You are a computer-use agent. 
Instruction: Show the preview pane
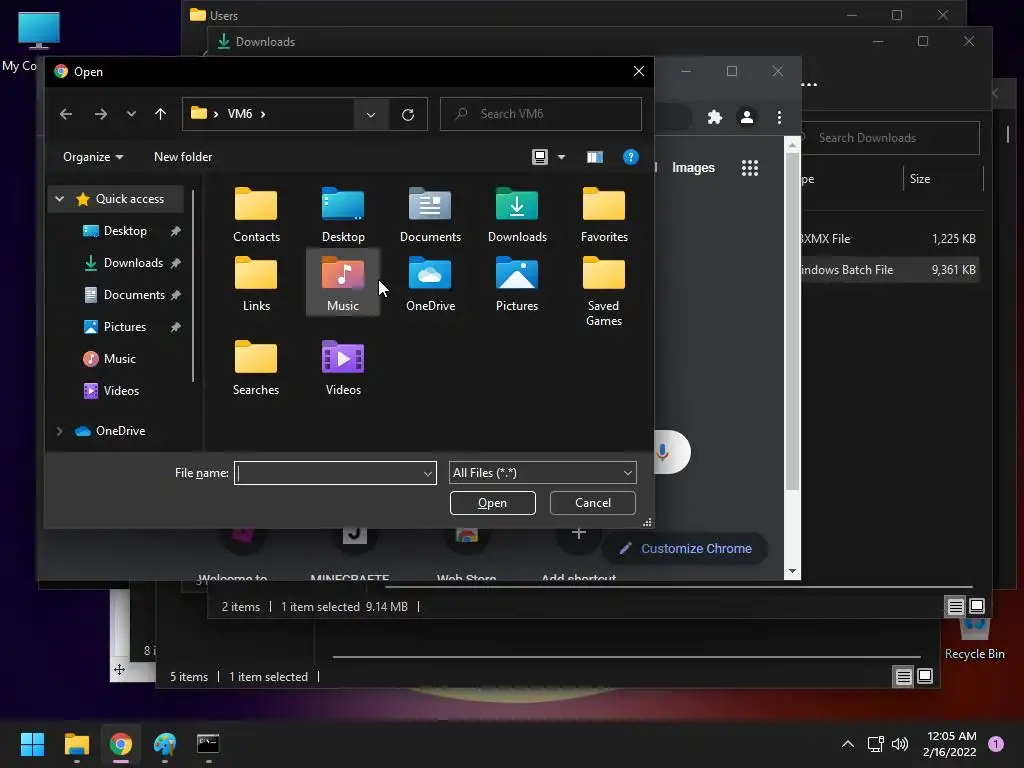coord(594,157)
